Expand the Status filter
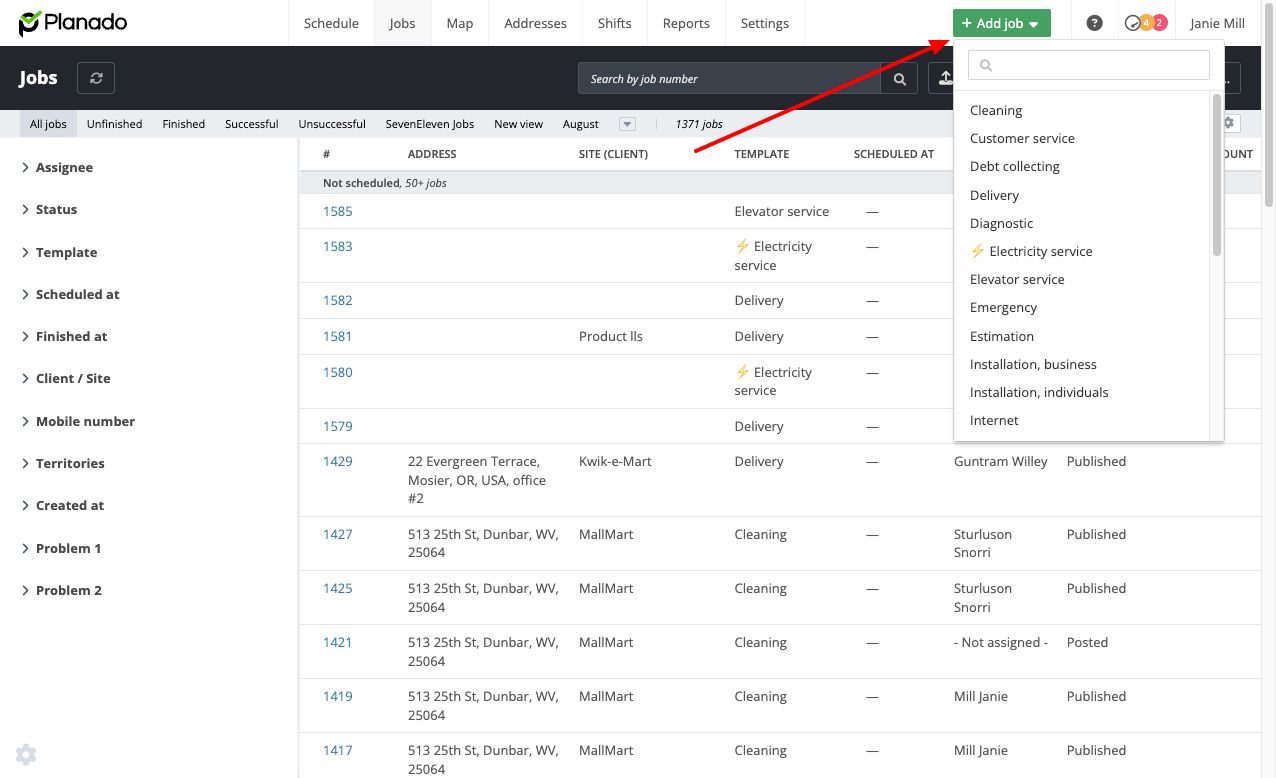Viewport: 1276px width, 778px height. pos(49,209)
